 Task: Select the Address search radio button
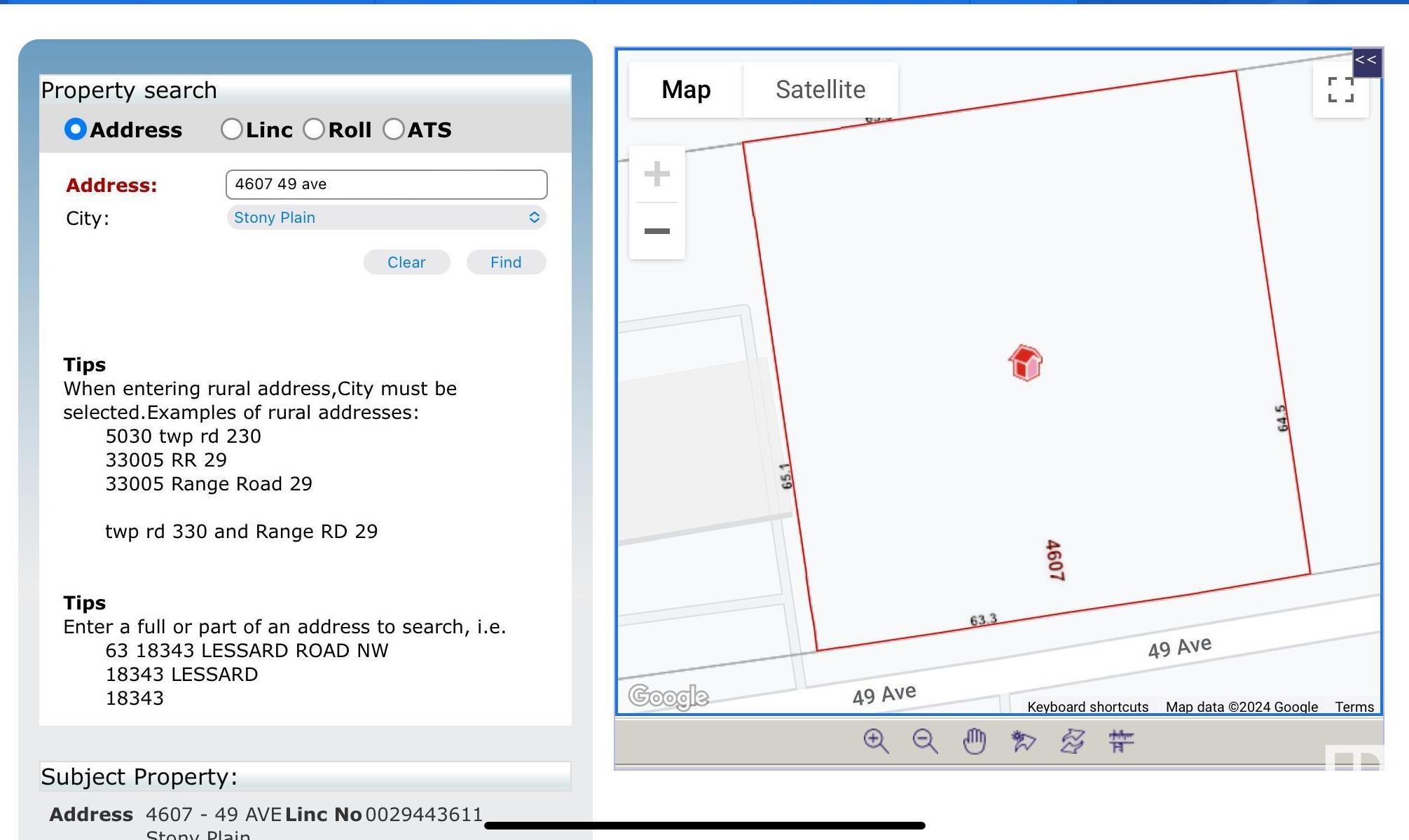tap(75, 129)
